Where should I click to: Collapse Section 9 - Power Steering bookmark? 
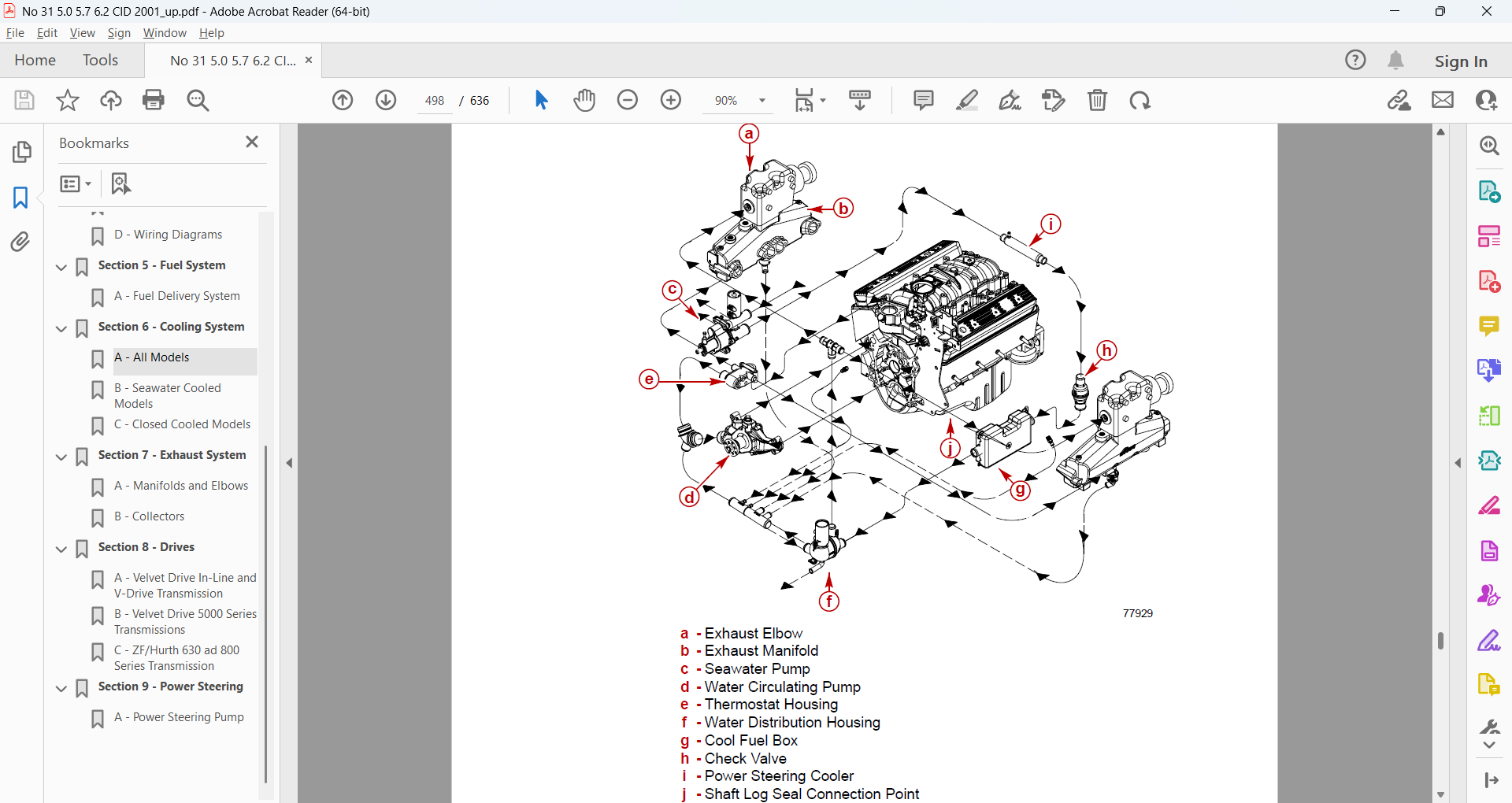(x=61, y=688)
